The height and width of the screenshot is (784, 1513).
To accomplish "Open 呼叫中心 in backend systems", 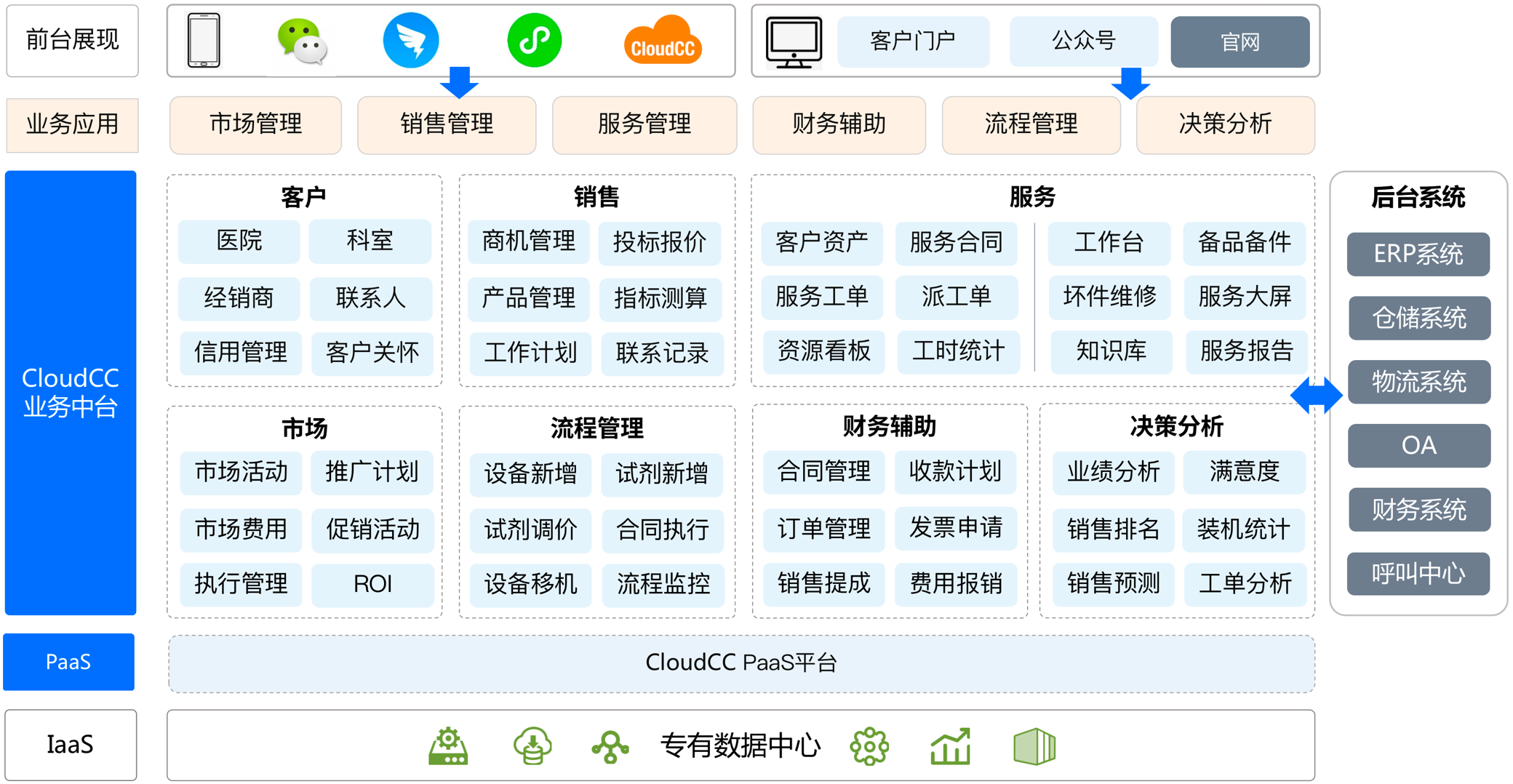I will [x=1418, y=574].
